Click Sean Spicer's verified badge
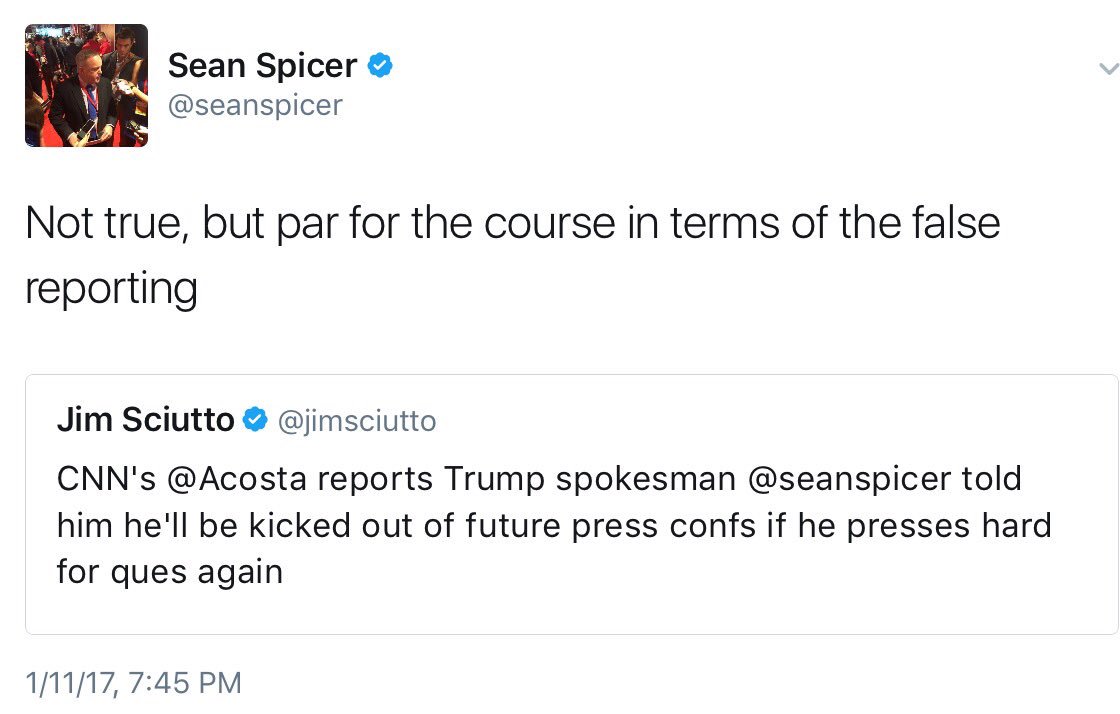The image size is (1120, 714). (x=380, y=66)
